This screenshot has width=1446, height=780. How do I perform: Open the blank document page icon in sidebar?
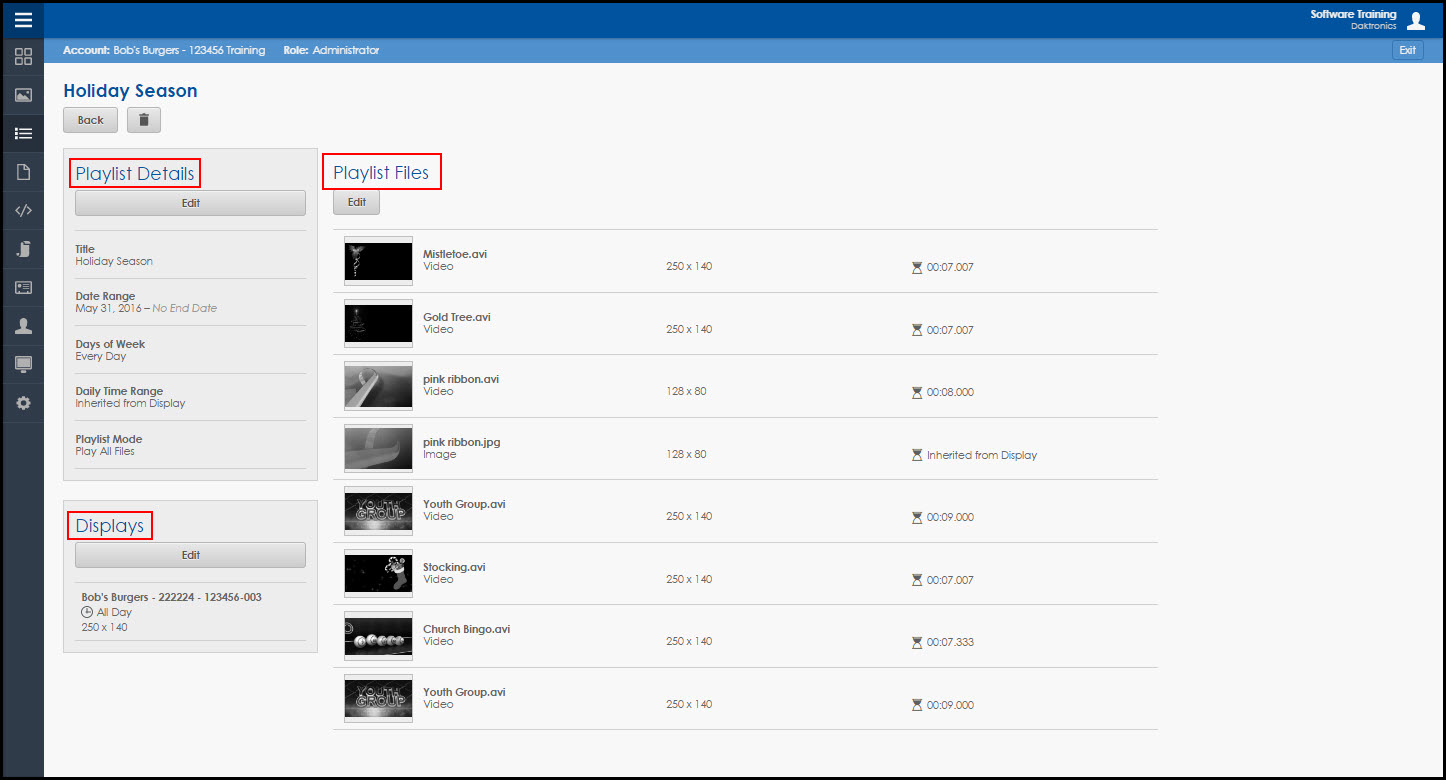click(23, 172)
